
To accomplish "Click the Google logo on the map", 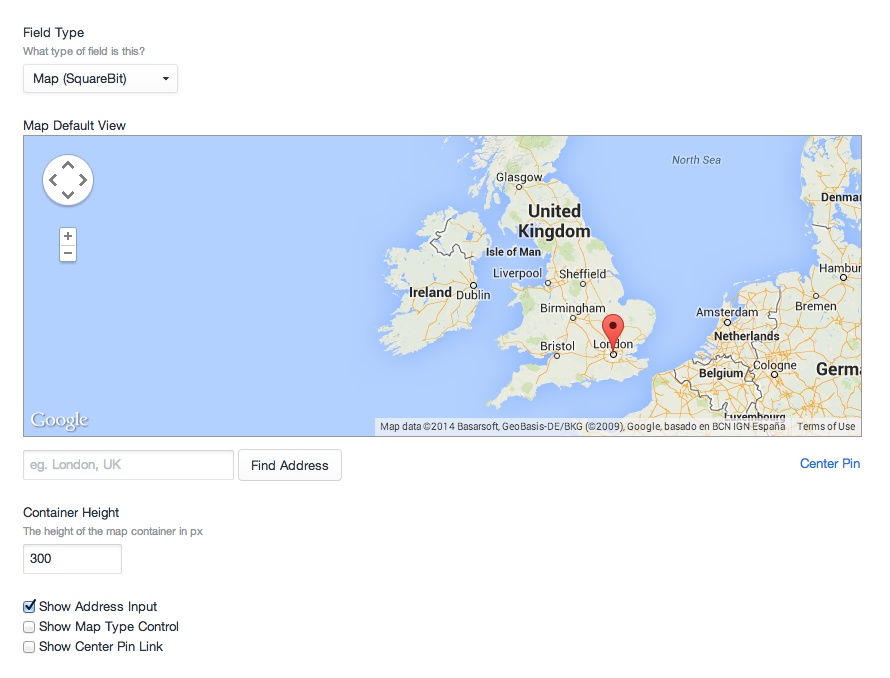I will [59, 420].
